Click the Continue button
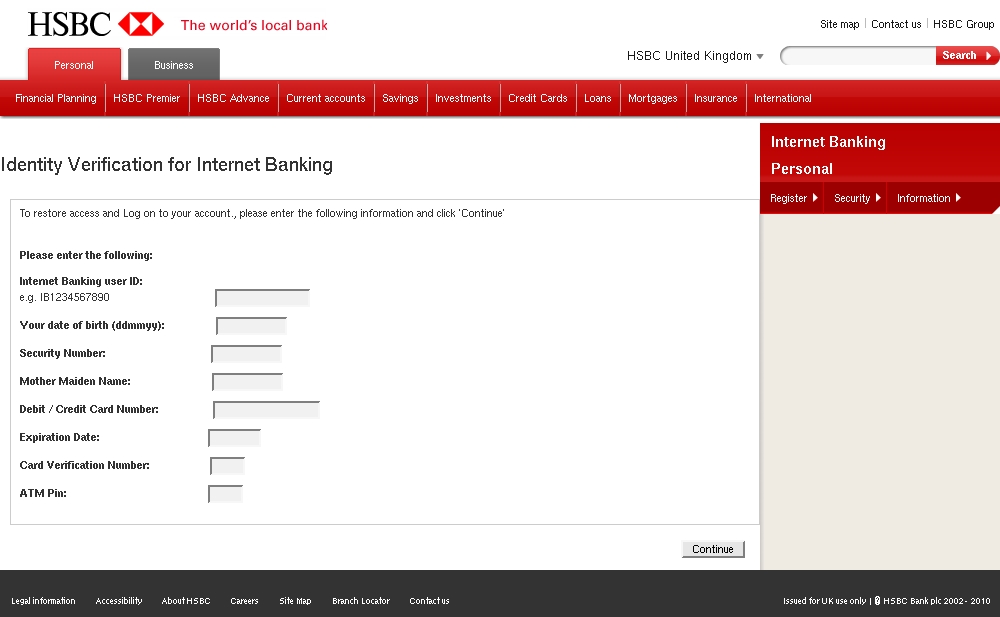The image size is (1000, 617). (x=713, y=549)
